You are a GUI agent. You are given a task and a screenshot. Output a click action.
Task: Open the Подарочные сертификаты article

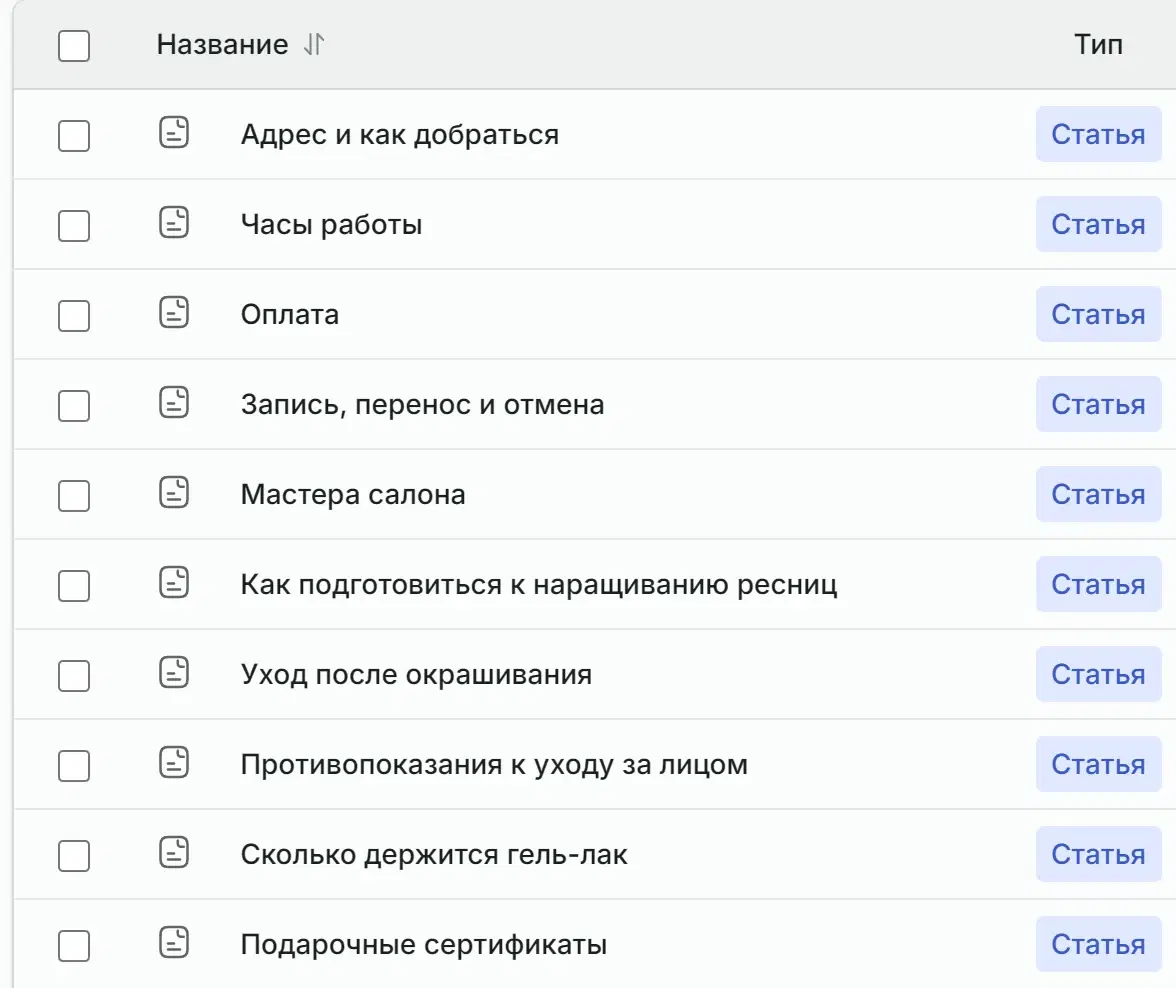click(424, 945)
